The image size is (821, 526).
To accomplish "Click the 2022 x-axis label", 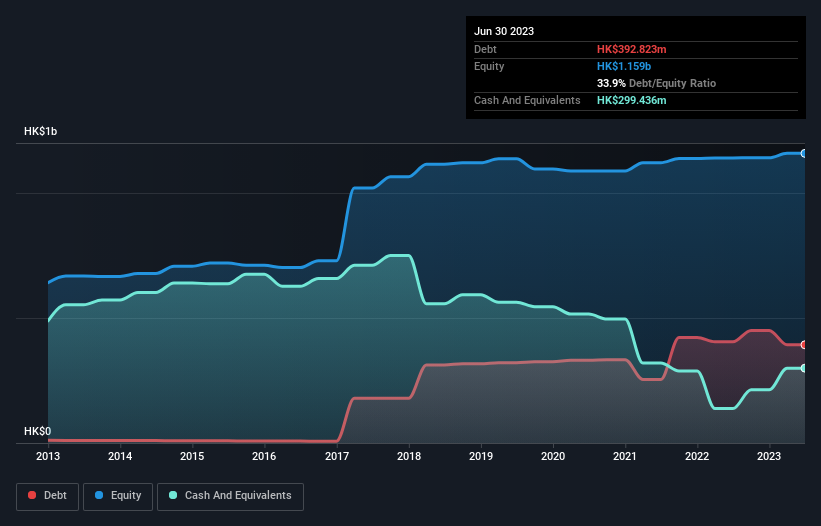I will [x=697, y=456].
